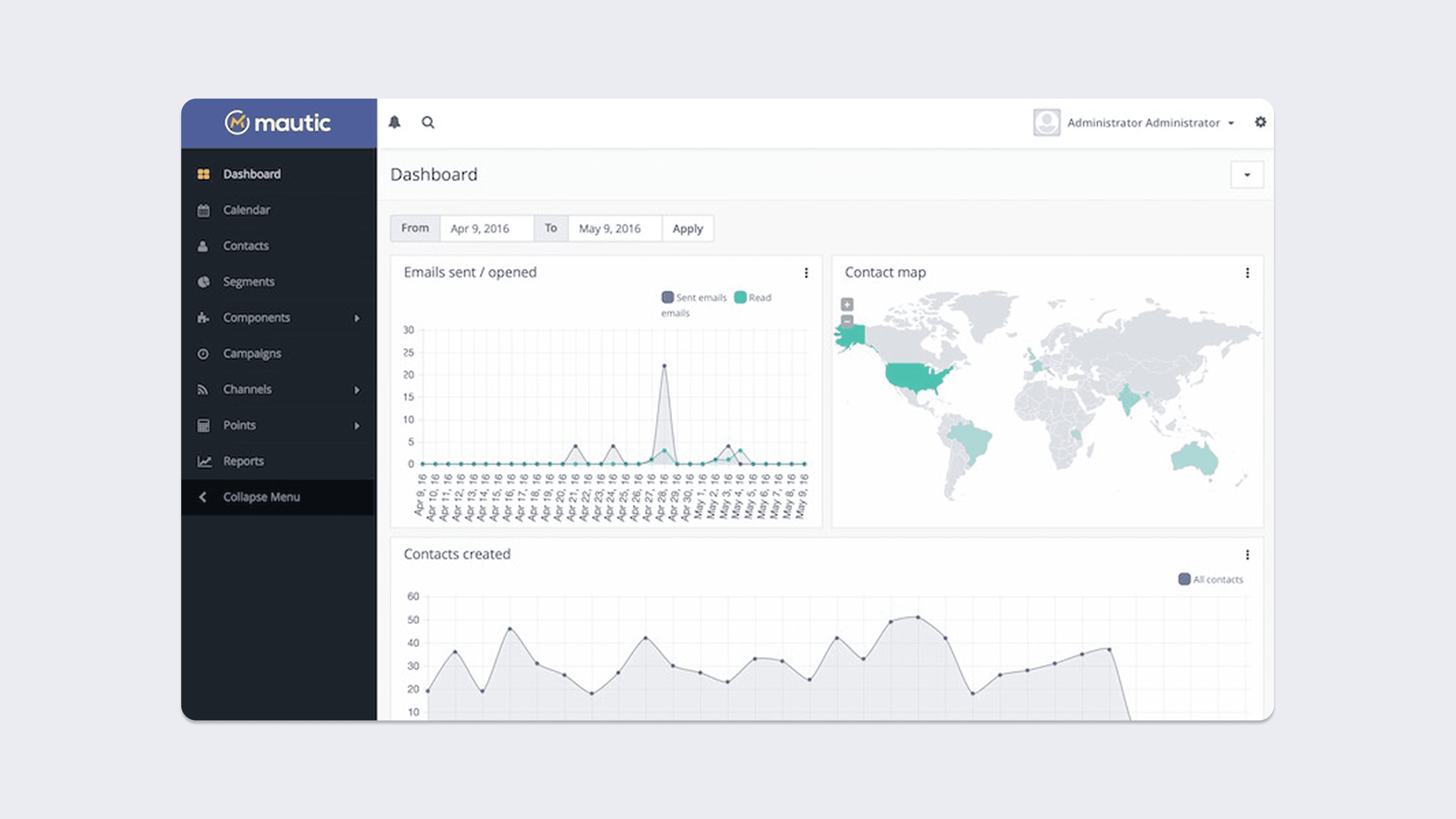Open the notifications bell
1456x819 pixels.
click(394, 122)
